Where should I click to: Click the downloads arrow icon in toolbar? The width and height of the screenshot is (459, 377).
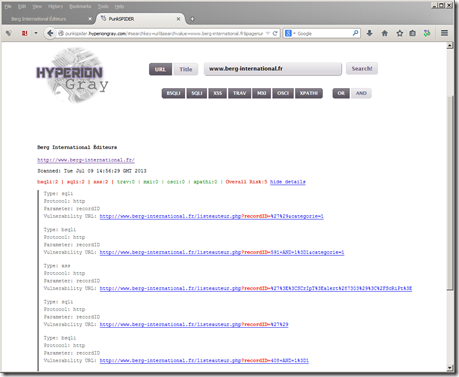click(x=369, y=33)
